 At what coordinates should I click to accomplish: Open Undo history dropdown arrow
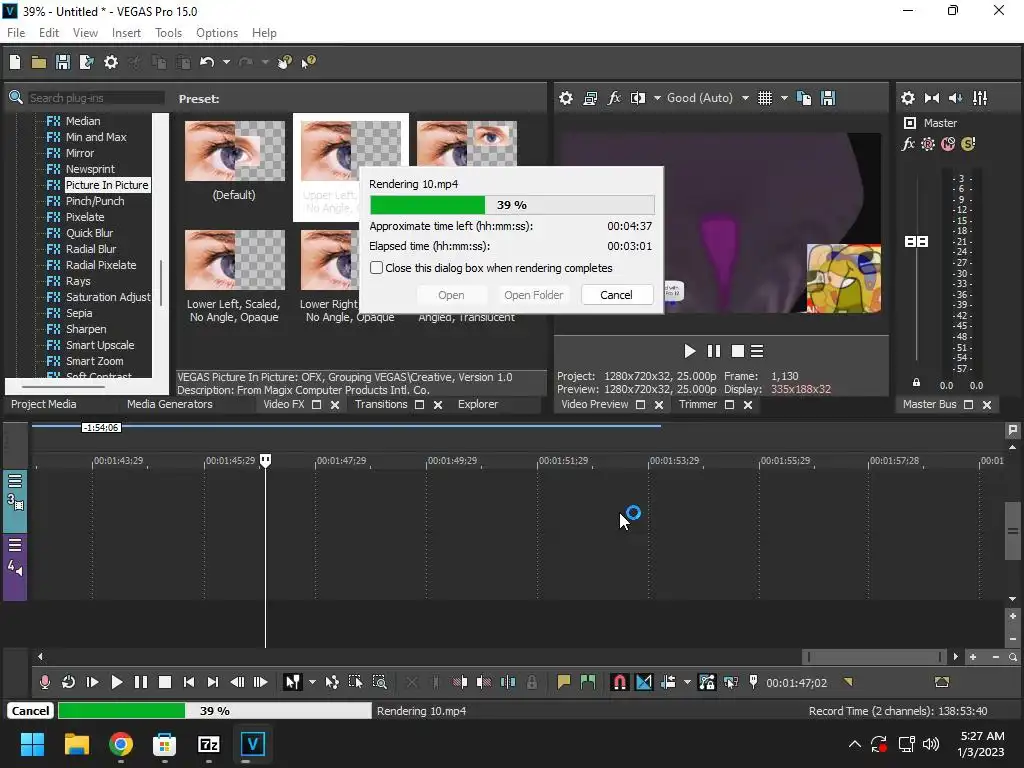(x=226, y=62)
